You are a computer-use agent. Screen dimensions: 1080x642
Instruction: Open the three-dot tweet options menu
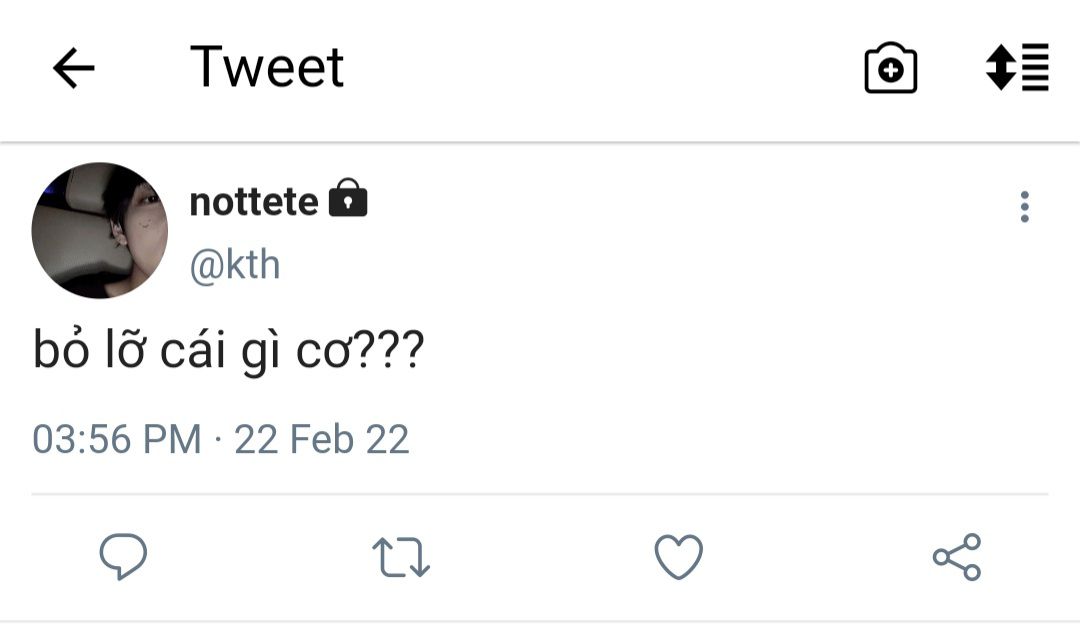[1025, 207]
